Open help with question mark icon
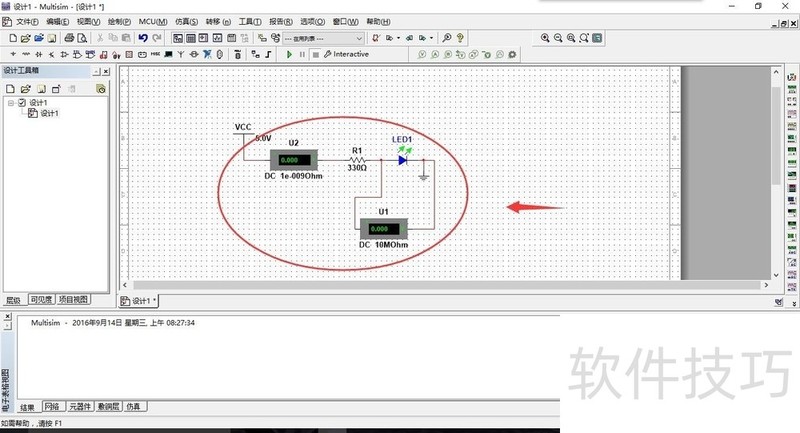Viewport: 800px width, 433px height. 460,38
